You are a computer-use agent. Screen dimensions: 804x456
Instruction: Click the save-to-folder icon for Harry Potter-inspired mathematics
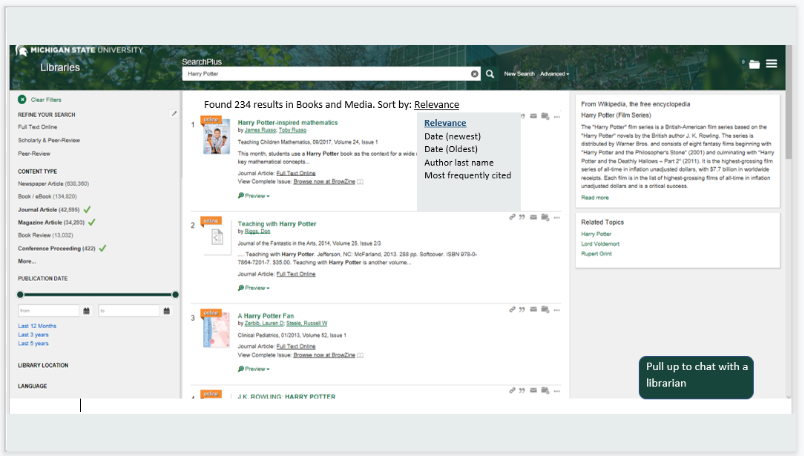click(x=545, y=116)
